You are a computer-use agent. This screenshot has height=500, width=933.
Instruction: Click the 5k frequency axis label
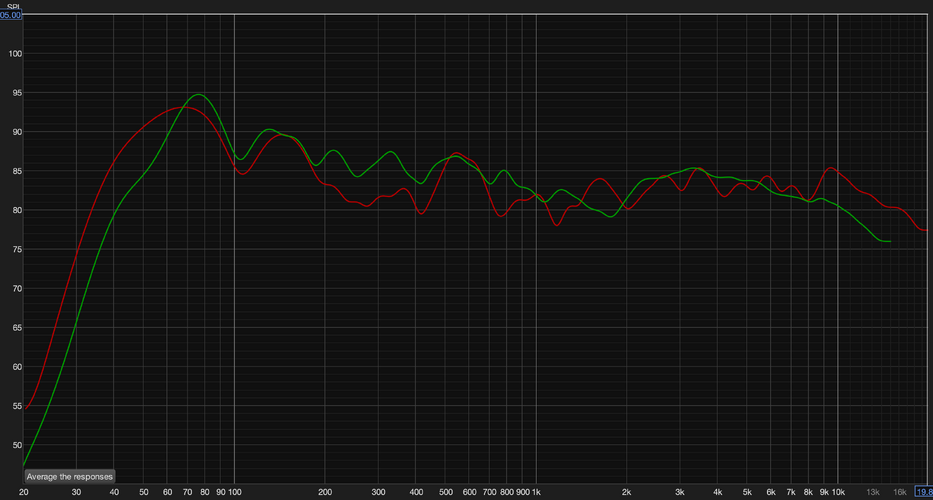pos(747,492)
